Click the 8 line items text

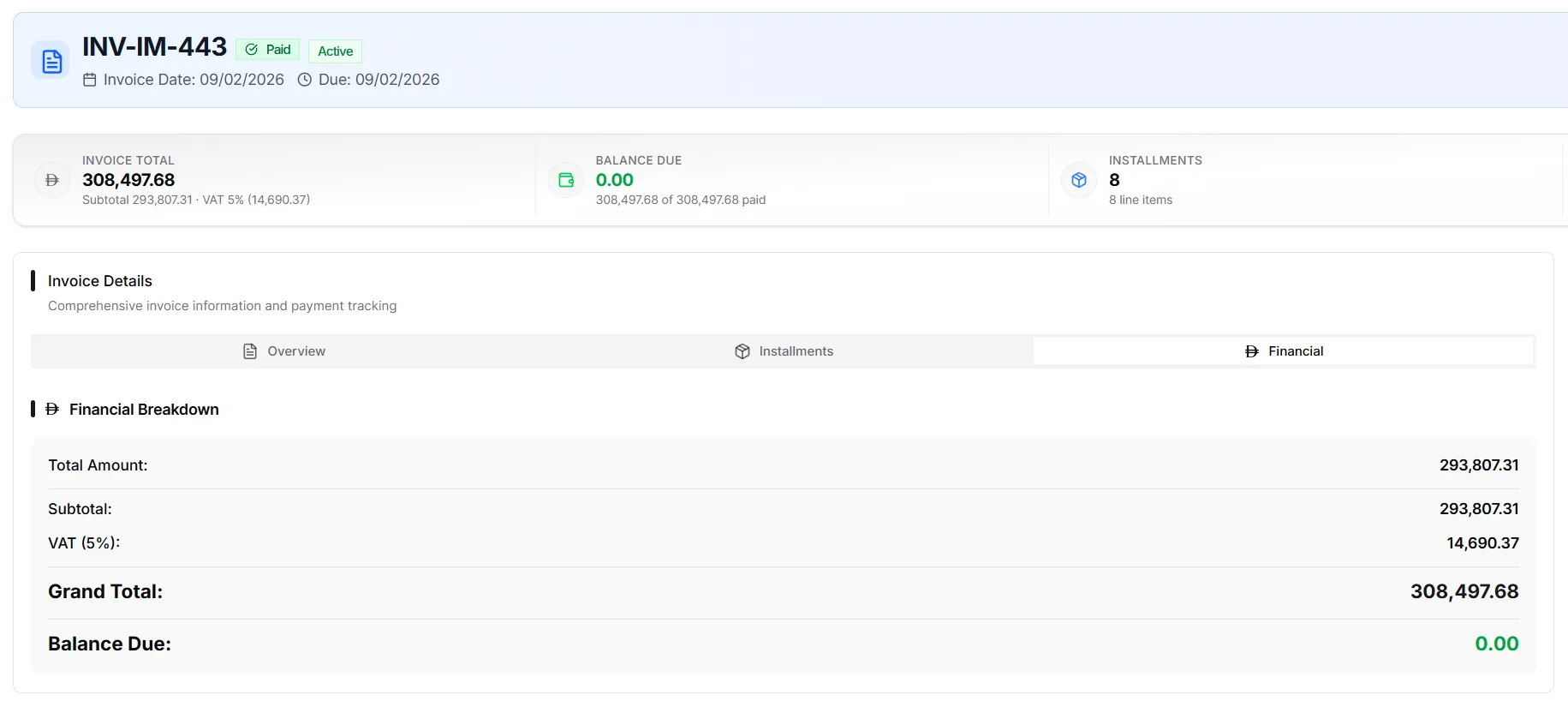(x=1141, y=200)
